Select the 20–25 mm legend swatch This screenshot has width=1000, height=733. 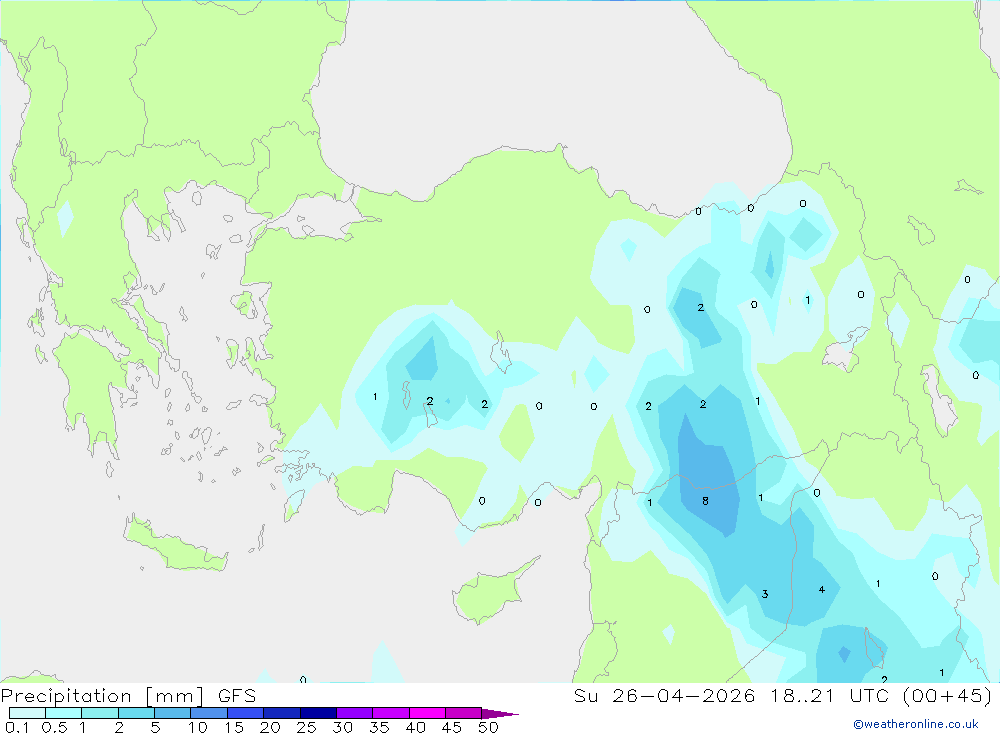coord(282,713)
